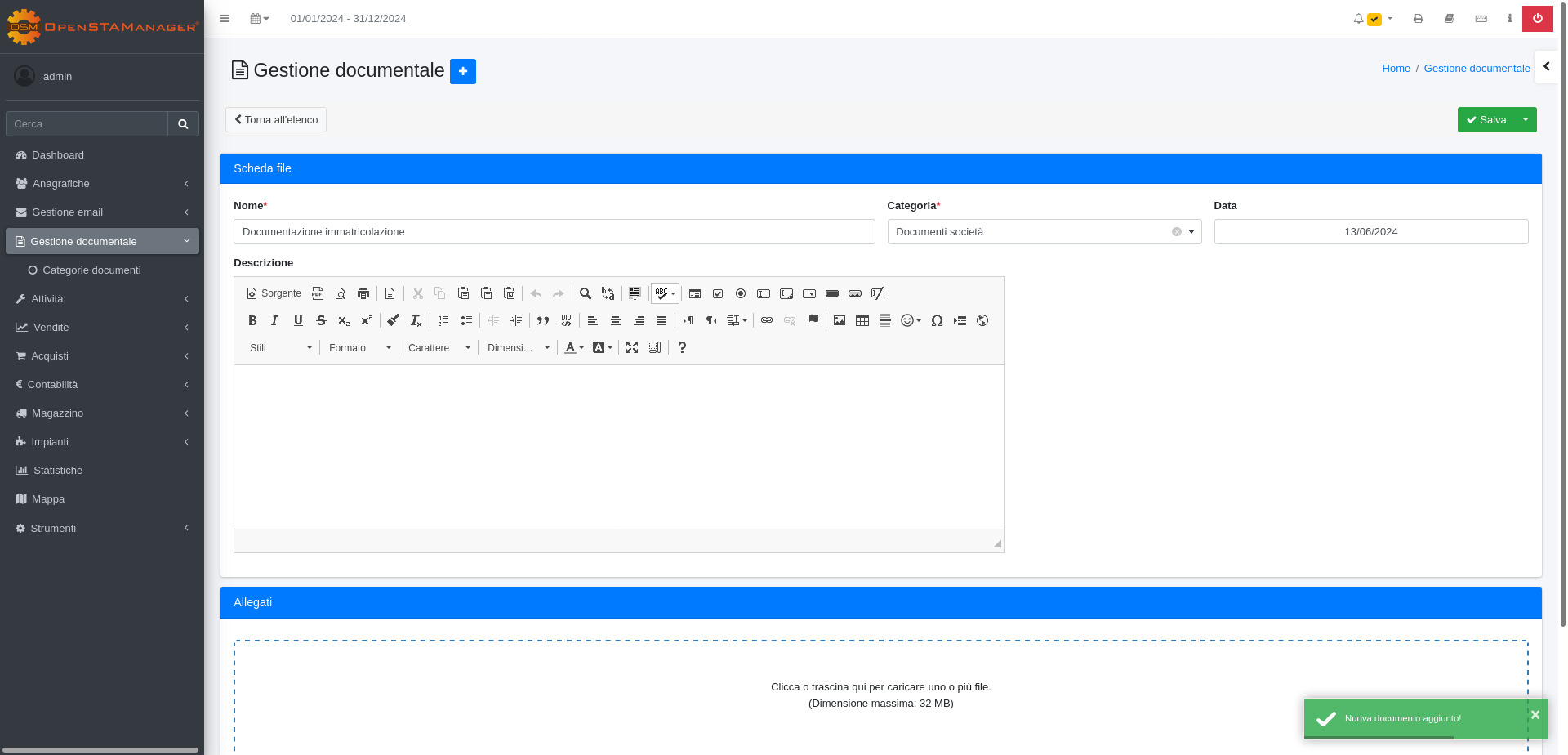Click the print icon in the top bar

click(1419, 18)
